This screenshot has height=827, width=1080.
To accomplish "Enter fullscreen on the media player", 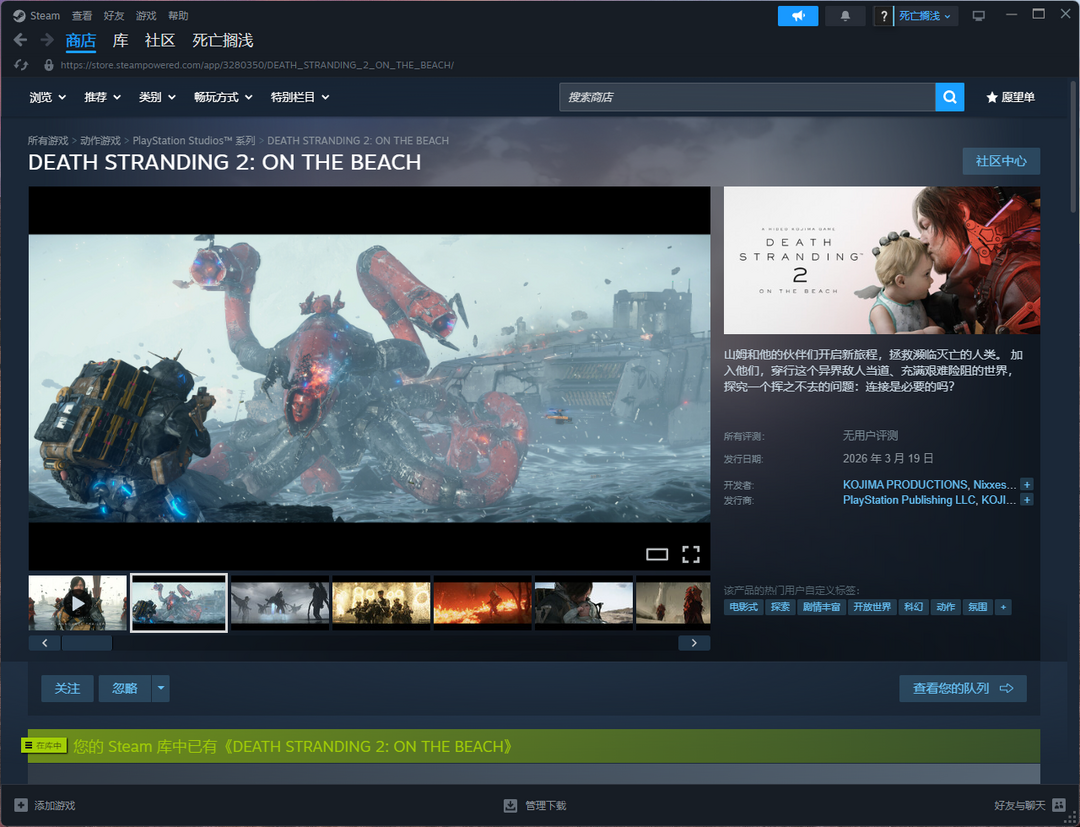I will coord(690,554).
